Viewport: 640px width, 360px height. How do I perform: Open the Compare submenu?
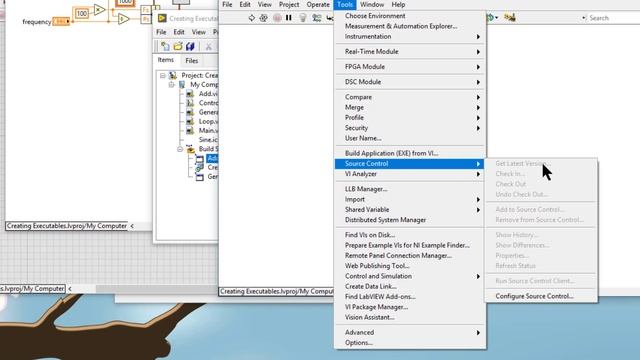[x=409, y=97]
